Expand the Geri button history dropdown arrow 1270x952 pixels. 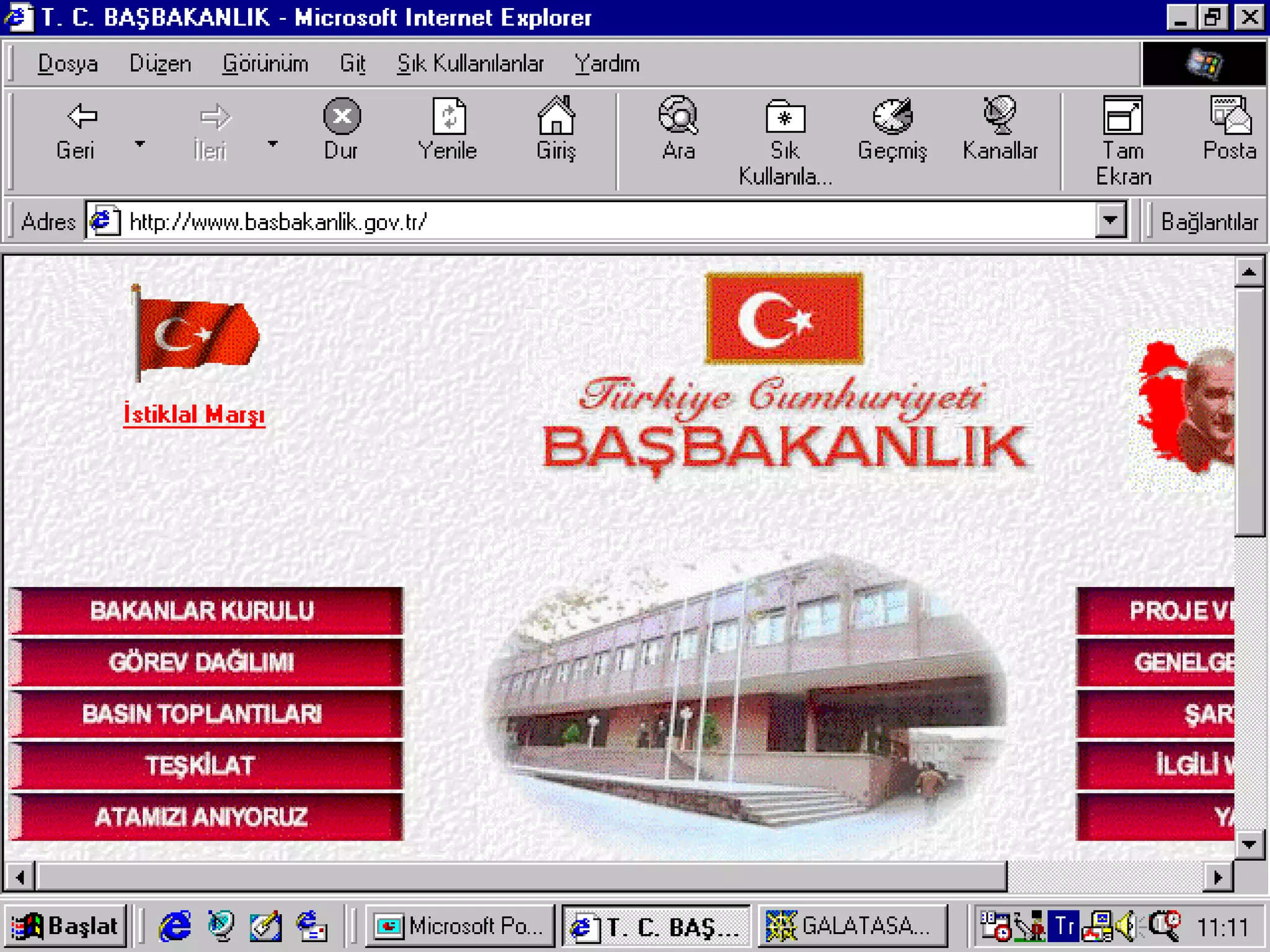point(140,144)
